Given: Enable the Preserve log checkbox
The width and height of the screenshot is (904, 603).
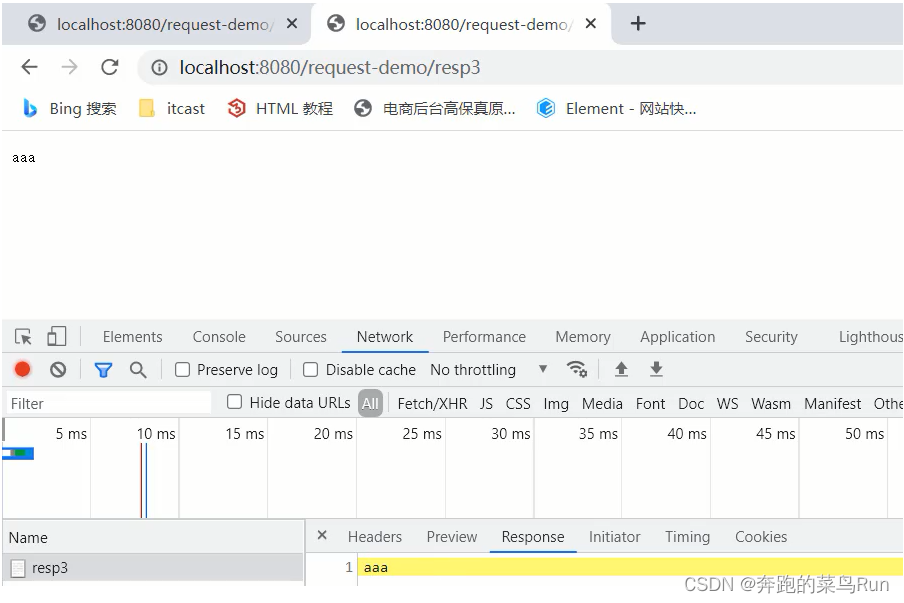Looking at the screenshot, I should [182, 369].
